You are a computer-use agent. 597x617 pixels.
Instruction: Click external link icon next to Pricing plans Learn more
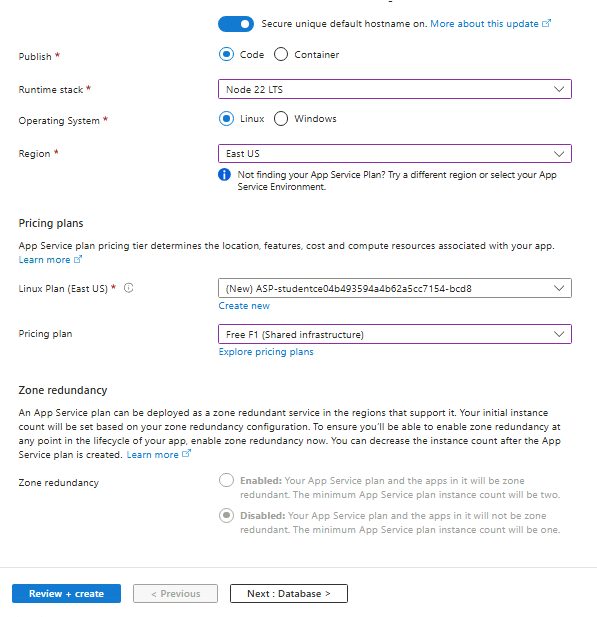click(78, 259)
